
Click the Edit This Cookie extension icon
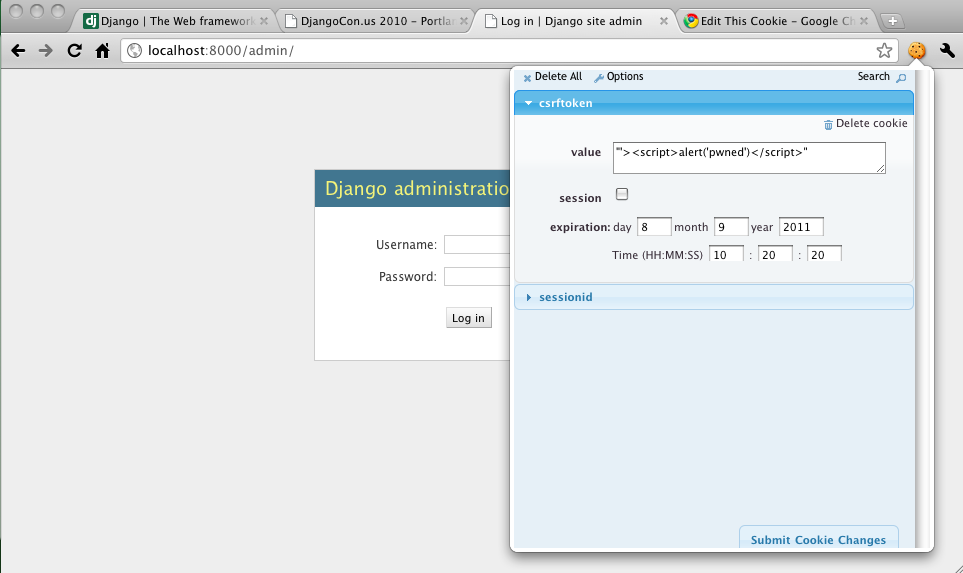coord(916,50)
